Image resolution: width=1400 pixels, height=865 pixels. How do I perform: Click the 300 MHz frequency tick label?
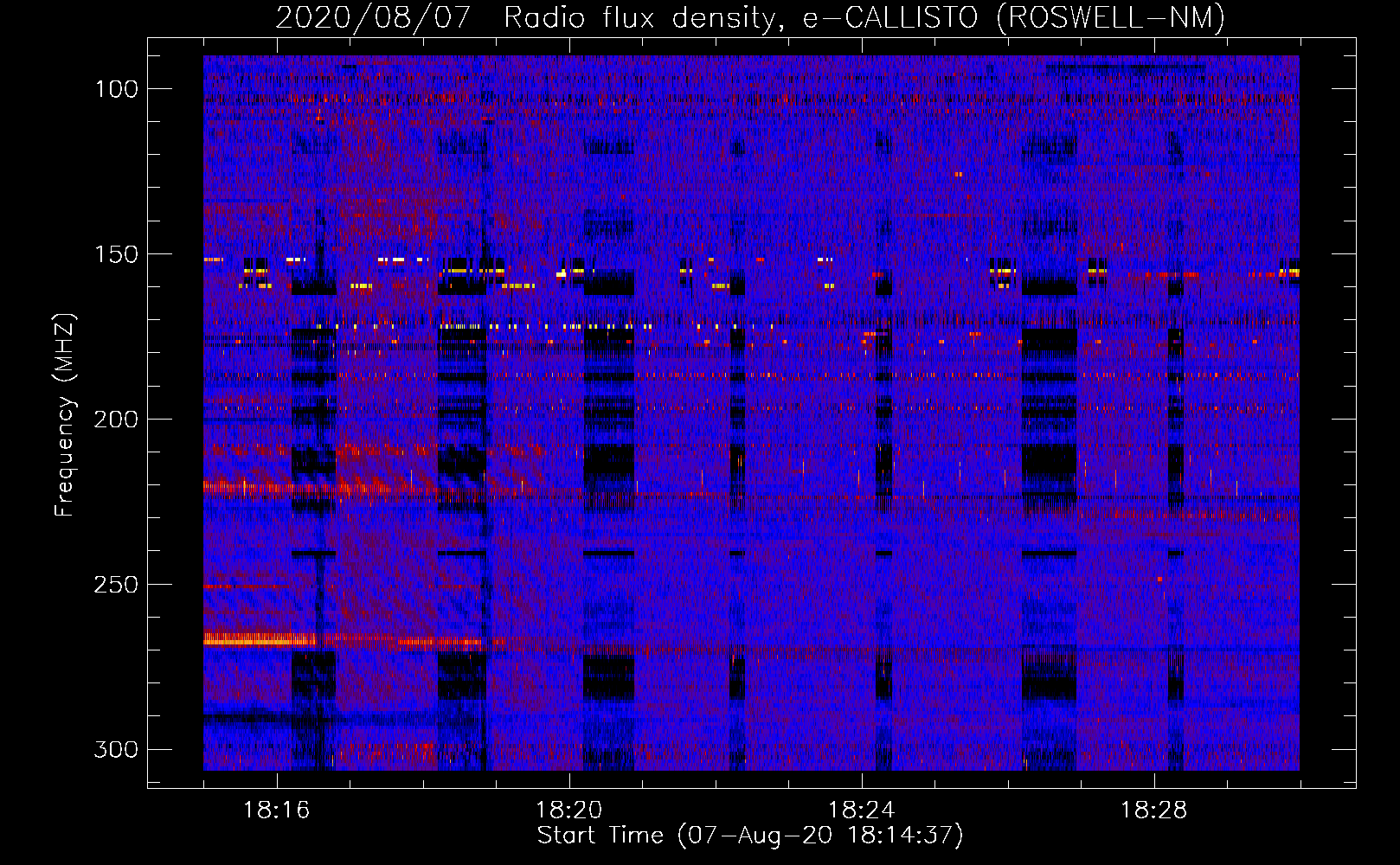[x=116, y=749]
